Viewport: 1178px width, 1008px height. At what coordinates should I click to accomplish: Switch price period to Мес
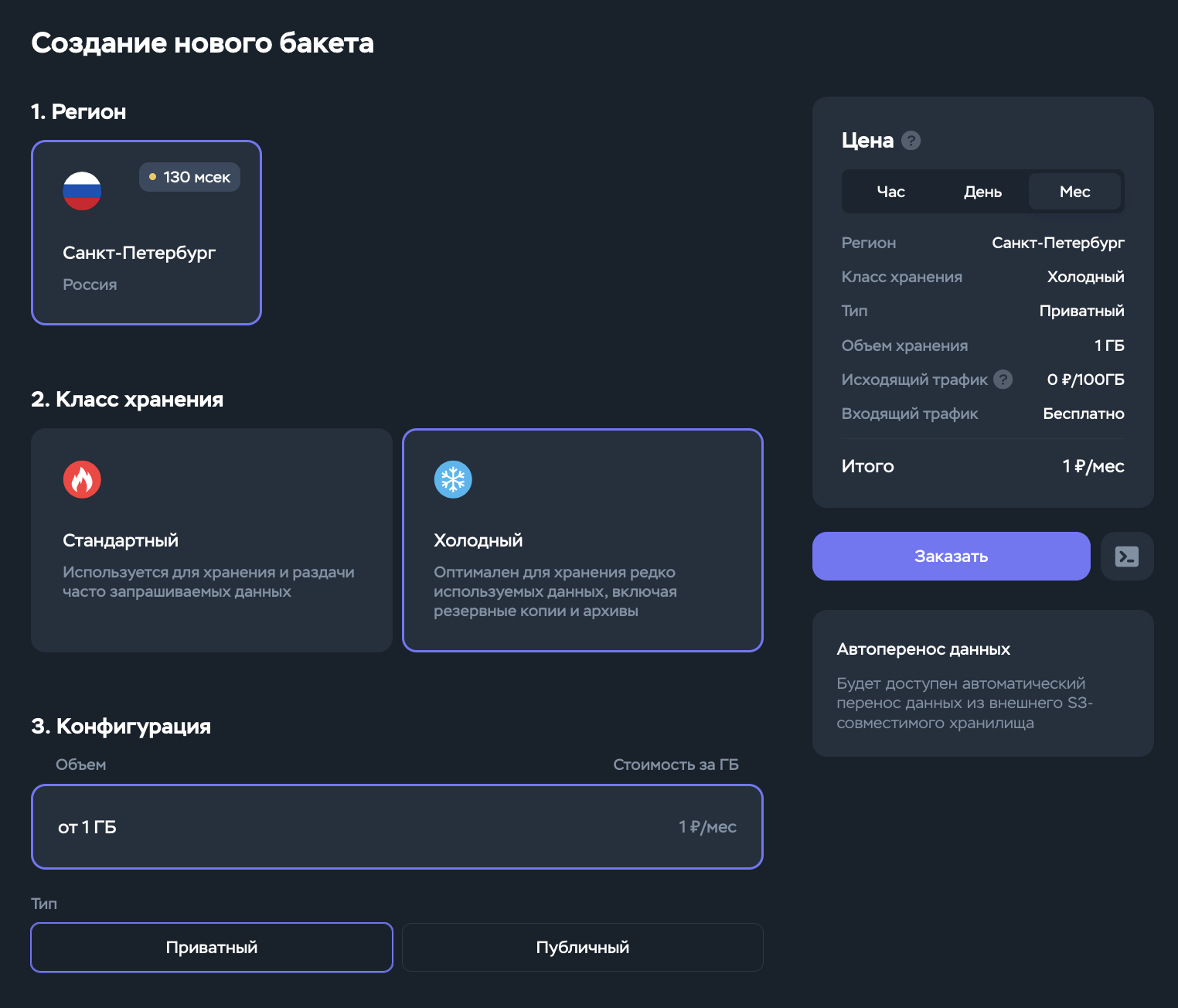tap(1074, 192)
